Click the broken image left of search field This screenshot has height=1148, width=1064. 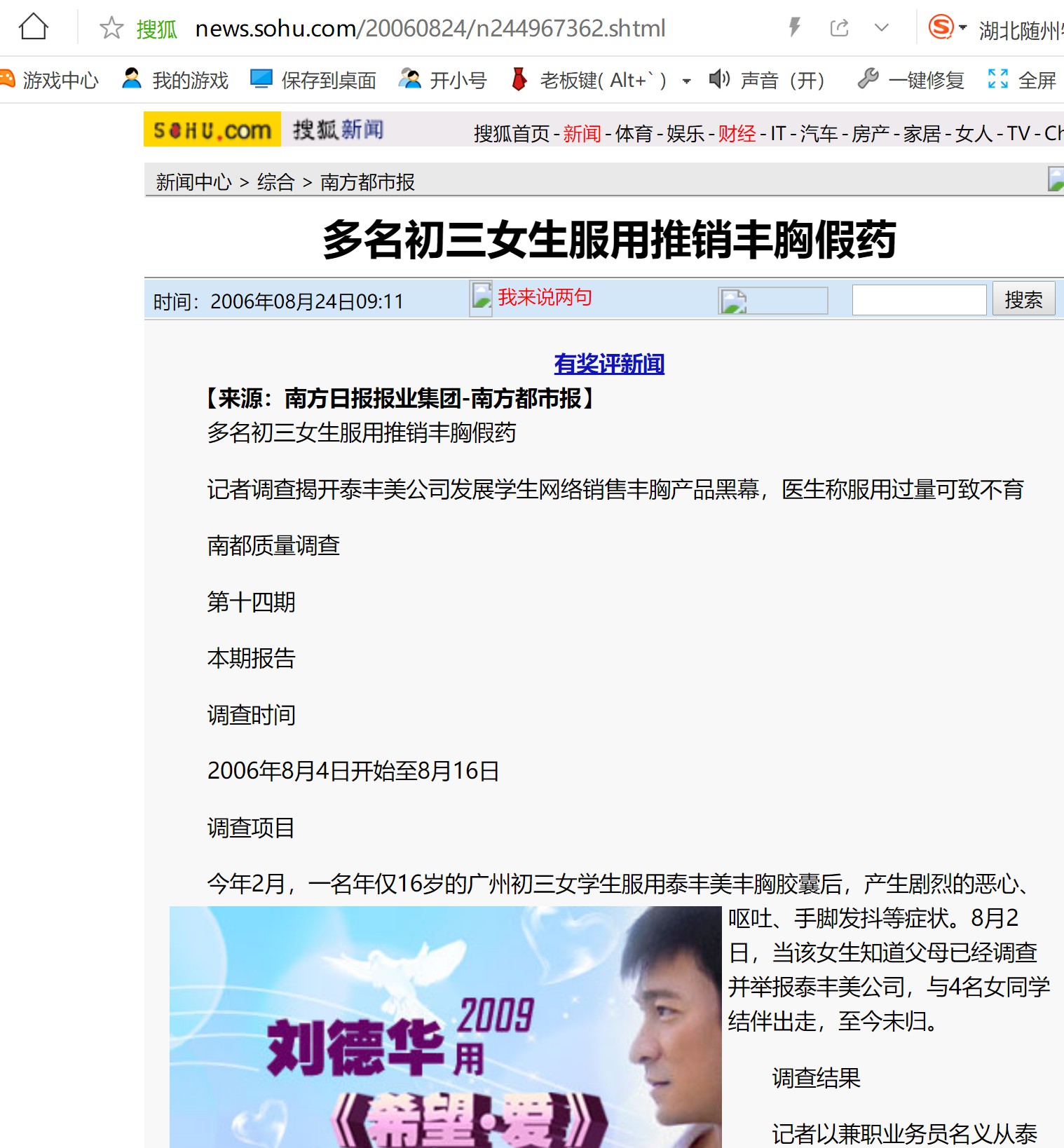(x=772, y=301)
